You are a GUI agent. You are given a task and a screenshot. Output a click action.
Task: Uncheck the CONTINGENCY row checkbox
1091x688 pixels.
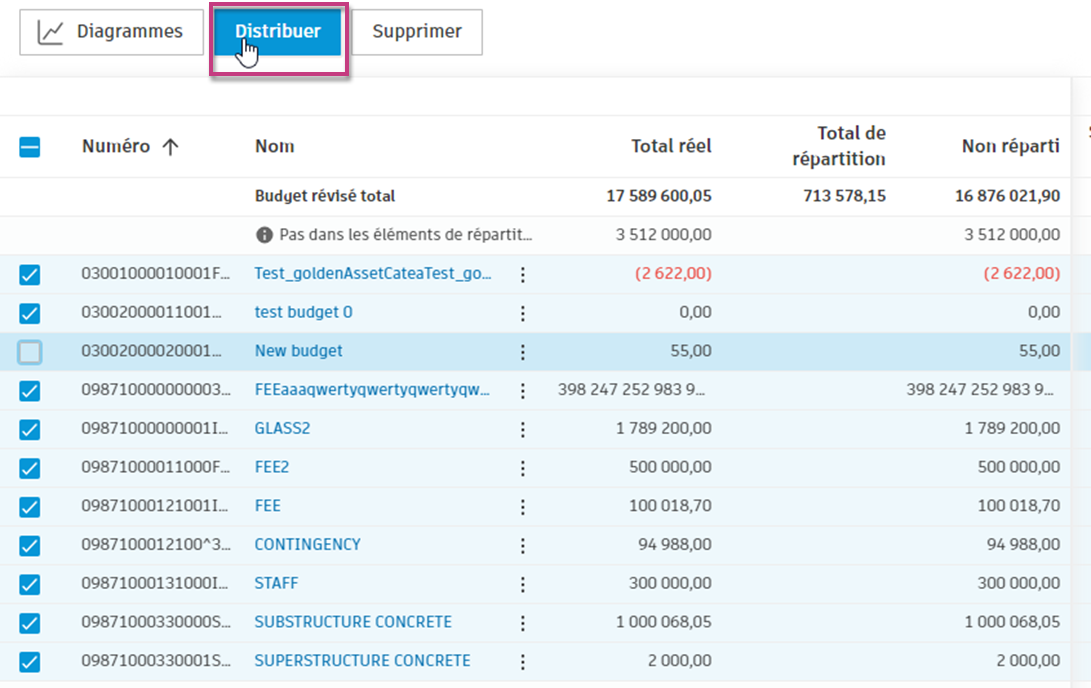tap(29, 546)
